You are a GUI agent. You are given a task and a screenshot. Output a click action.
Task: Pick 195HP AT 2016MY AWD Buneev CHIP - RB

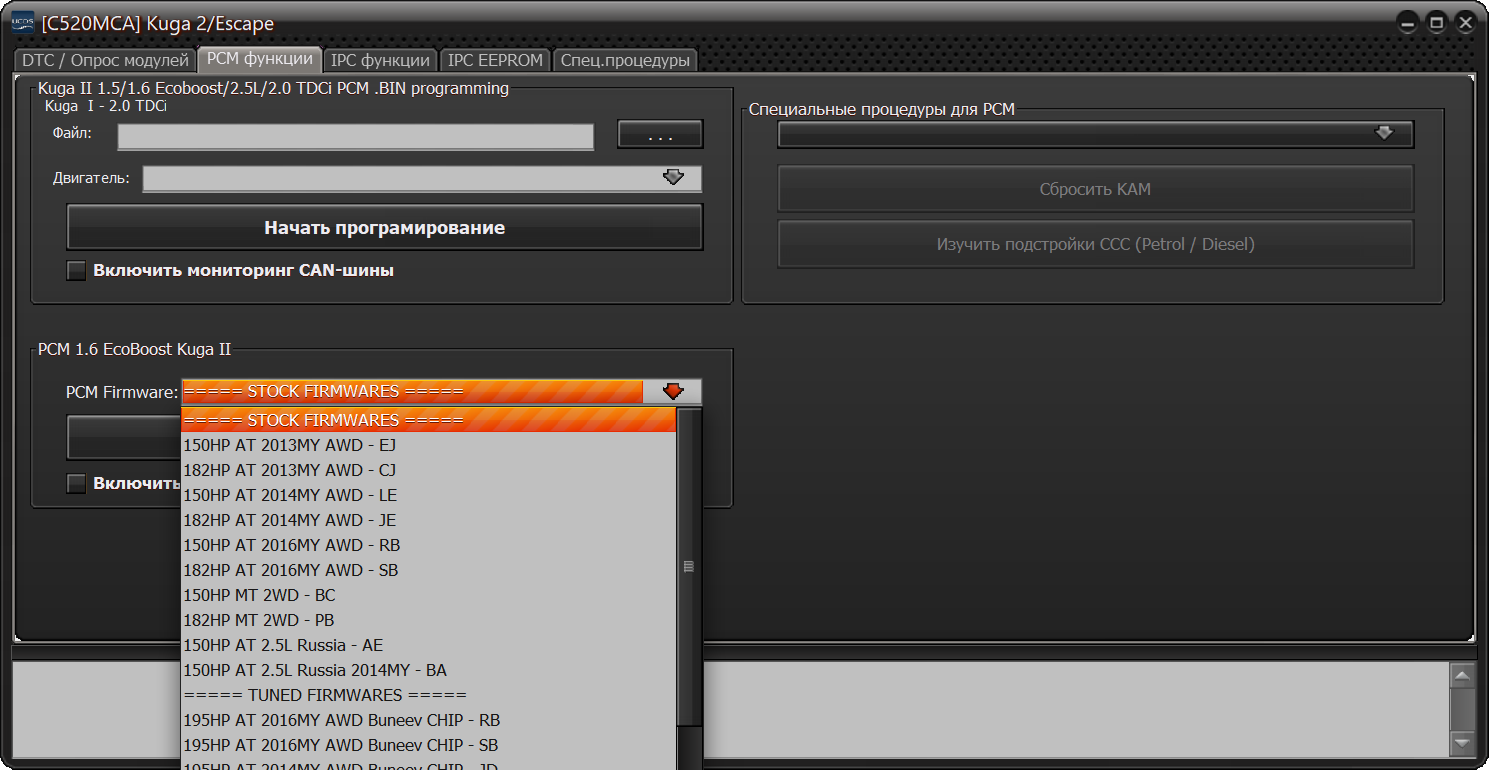pyautogui.click(x=341, y=720)
